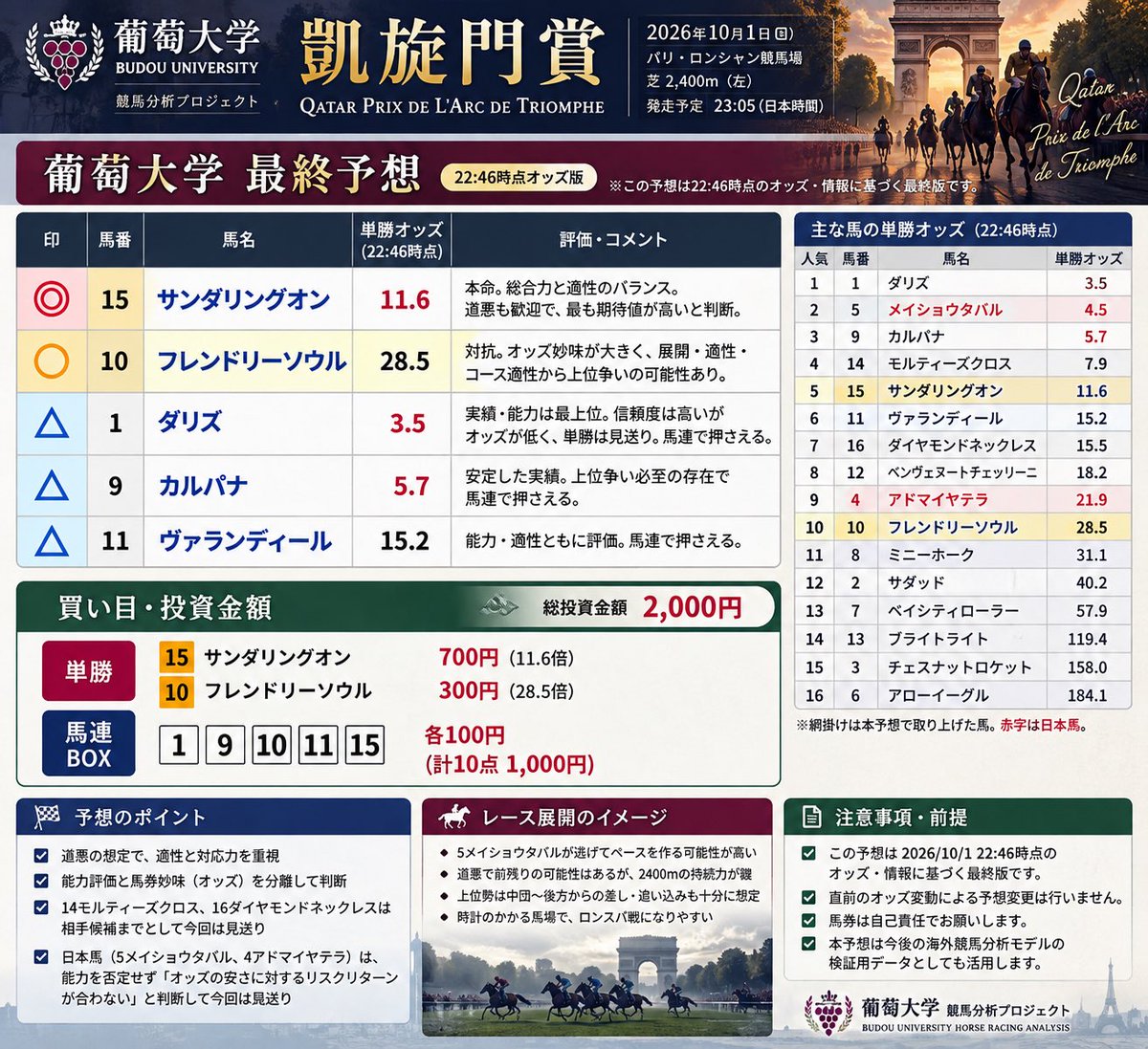Select box number 11 in the 馬連 BOX

click(x=318, y=745)
